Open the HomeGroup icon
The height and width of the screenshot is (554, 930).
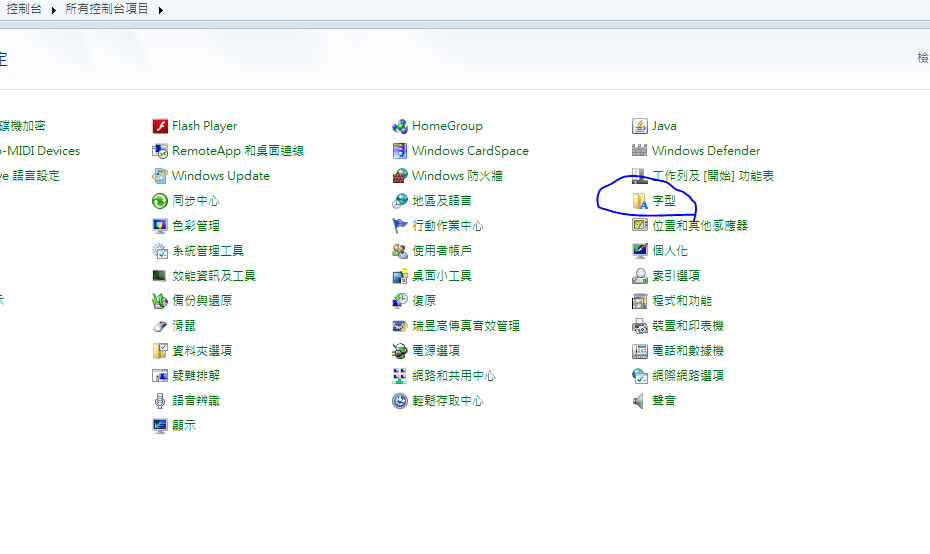tap(400, 126)
